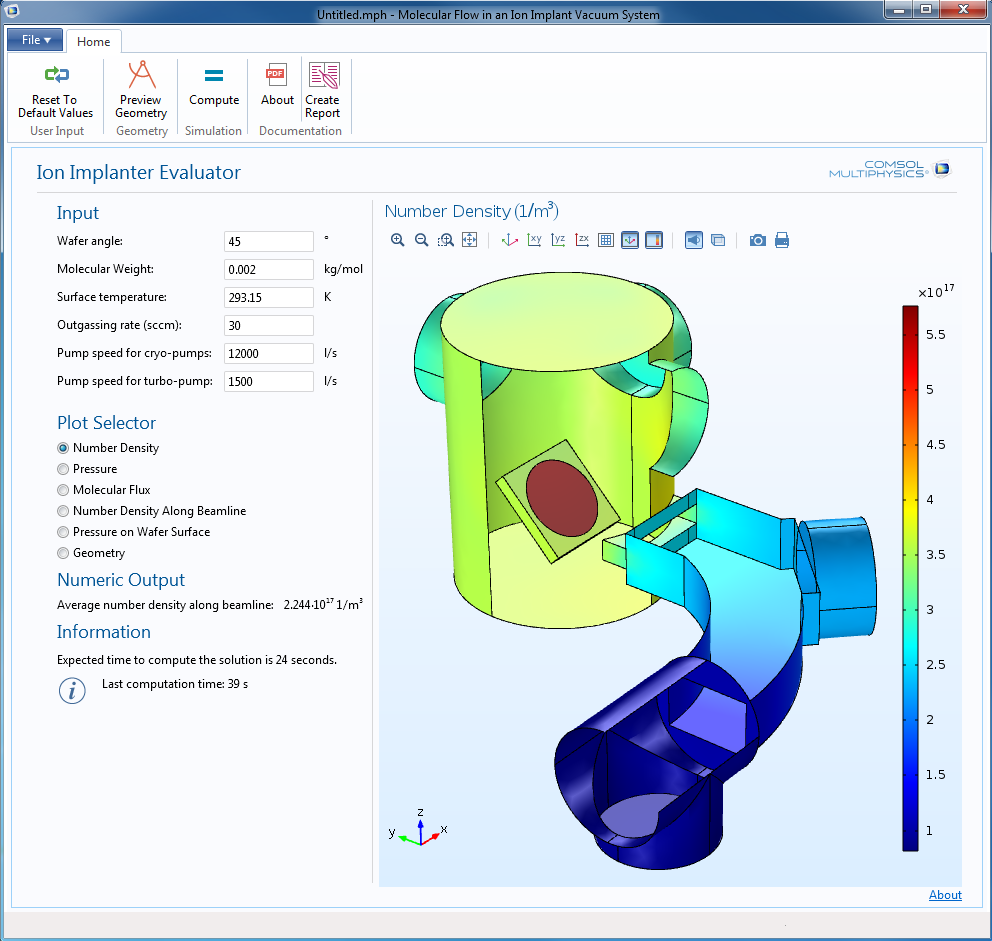Click the Print icon in graphics toolbar

[782, 240]
